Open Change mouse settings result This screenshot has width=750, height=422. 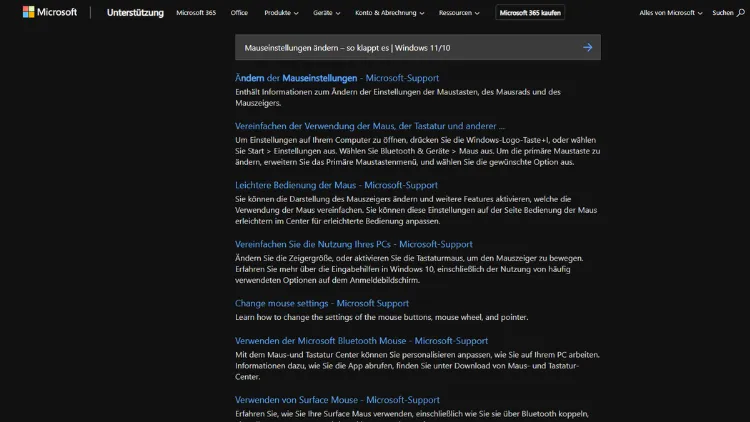pyautogui.click(x=322, y=303)
